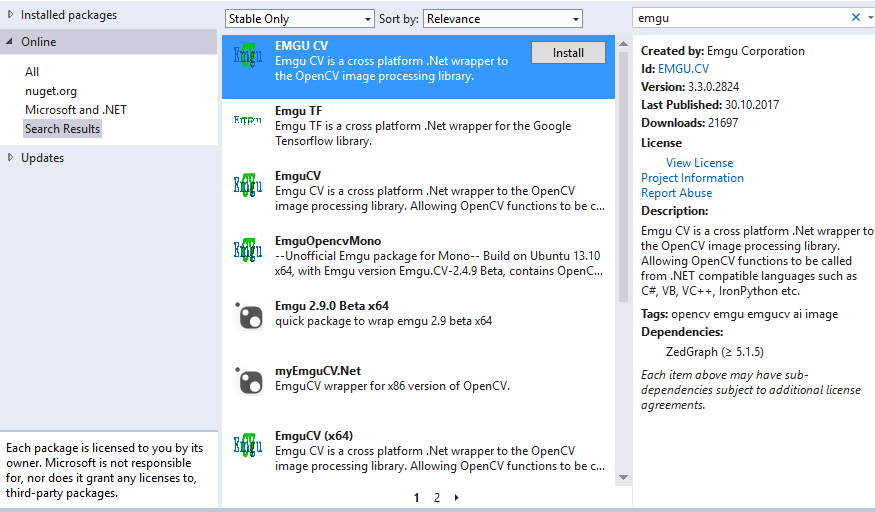Click the Emgu TF package icon
The width and height of the screenshot is (875, 512).
[247, 120]
